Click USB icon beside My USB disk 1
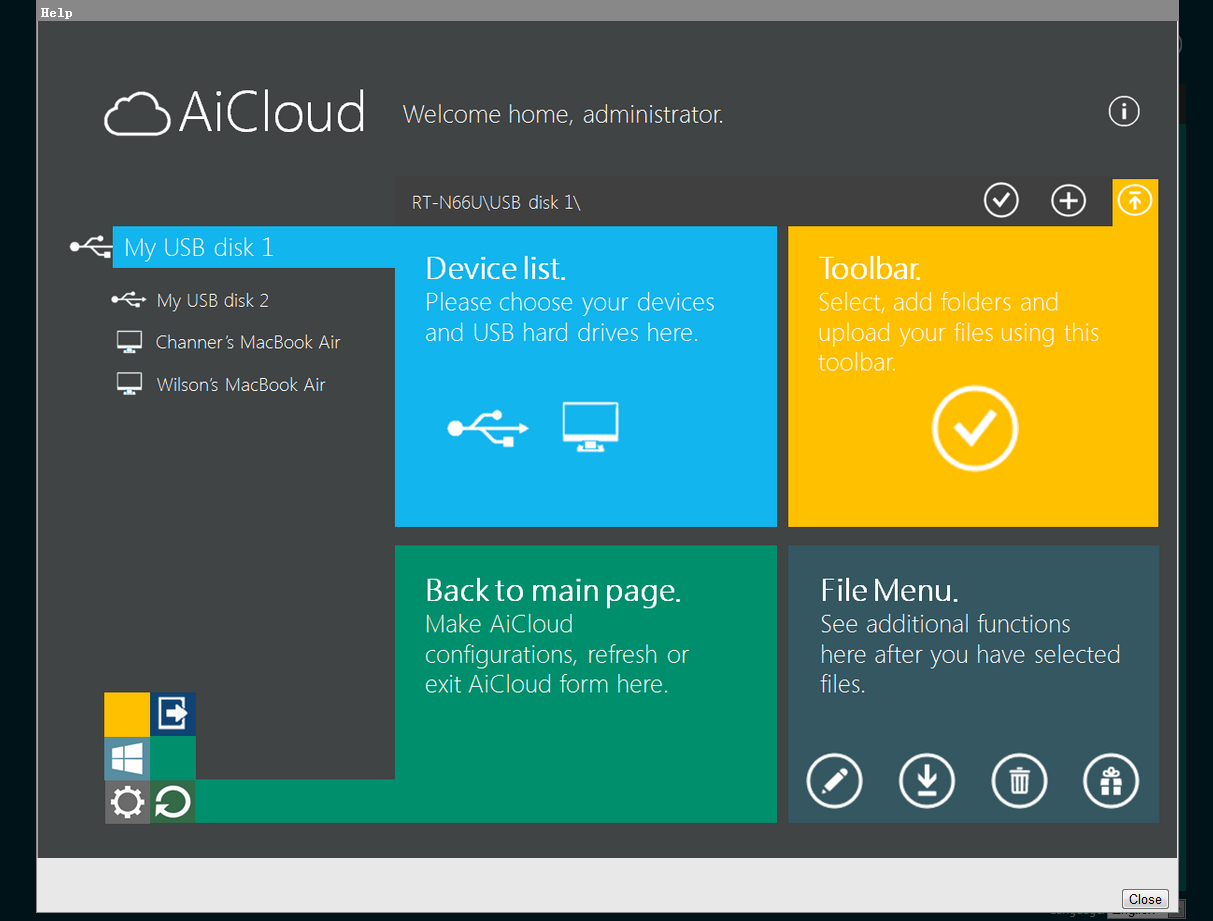Image resolution: width=1213 pixels, height=921 pixels. 90,246
